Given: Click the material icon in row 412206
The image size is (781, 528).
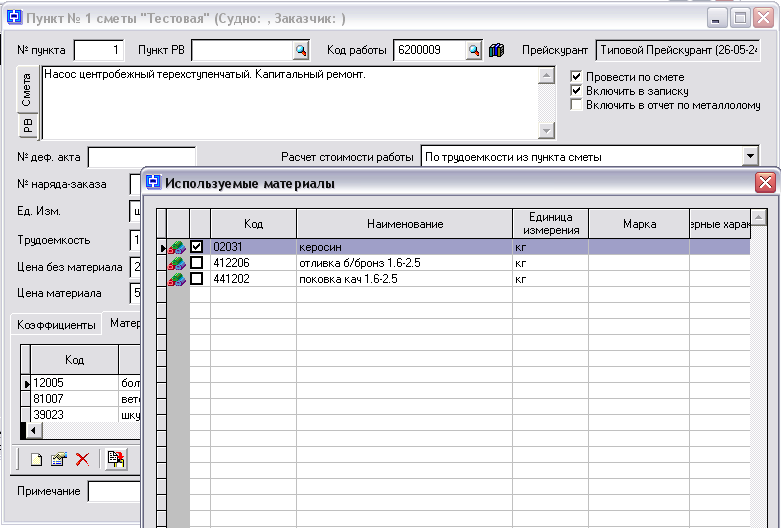Looking at the screenshot, I should pos(177,263).
